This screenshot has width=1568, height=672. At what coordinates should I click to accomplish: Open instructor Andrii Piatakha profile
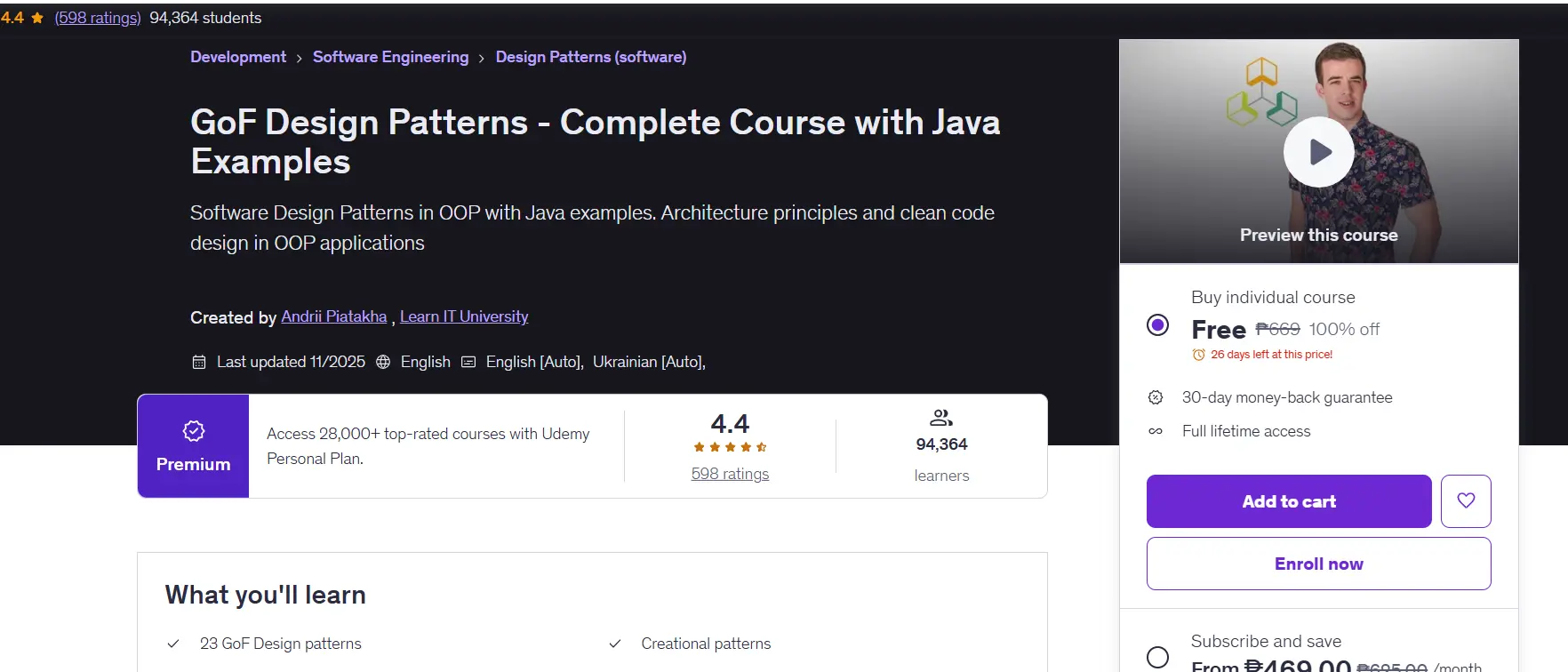point(334,316)
